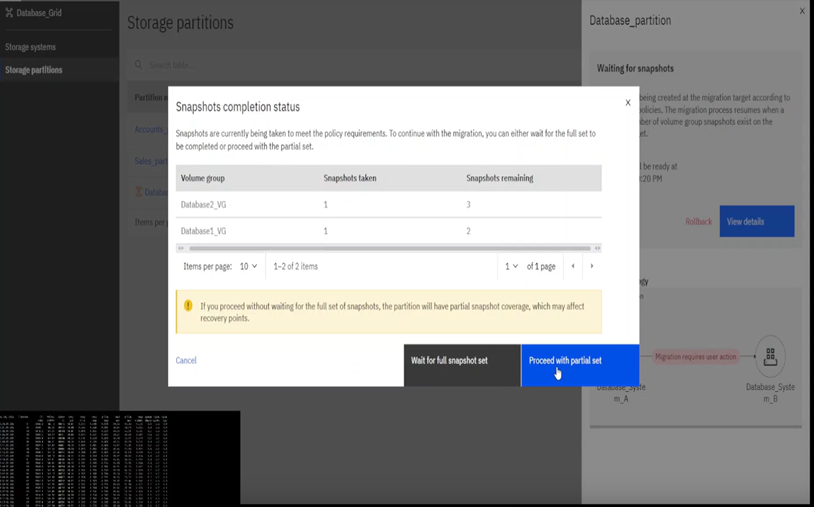
Task: Close the Snapshots completion status dialog
Action: (628, 102)
